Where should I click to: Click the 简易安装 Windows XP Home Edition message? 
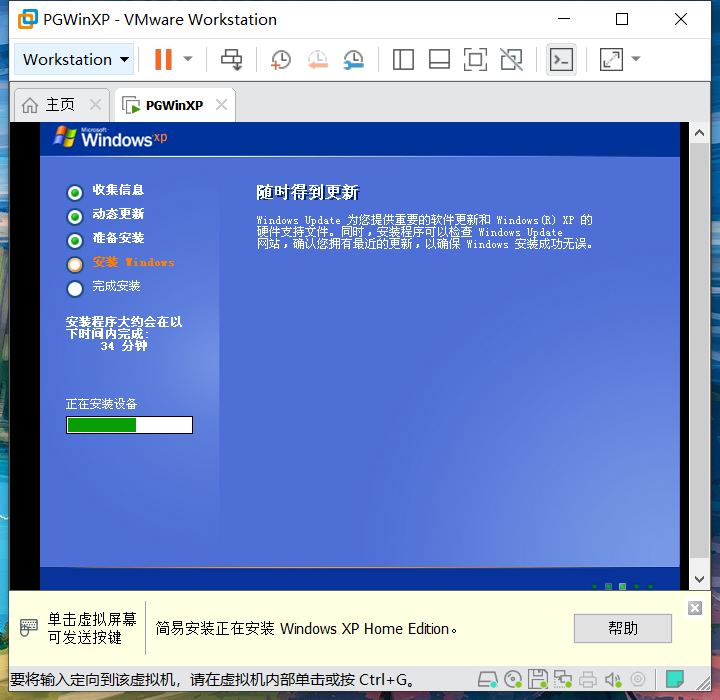[x=306, y=628]
